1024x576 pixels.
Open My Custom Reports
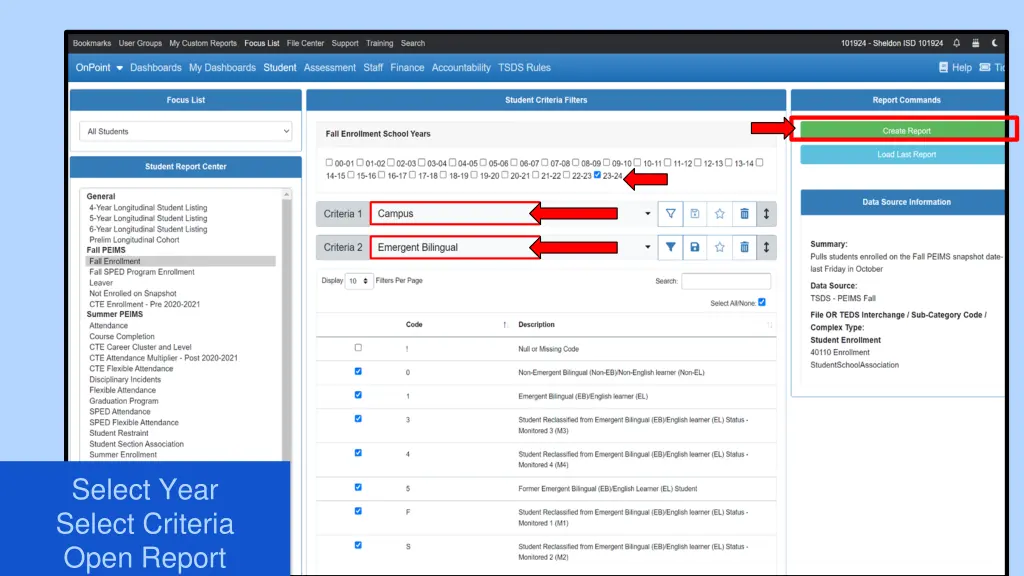click(203, 43)
